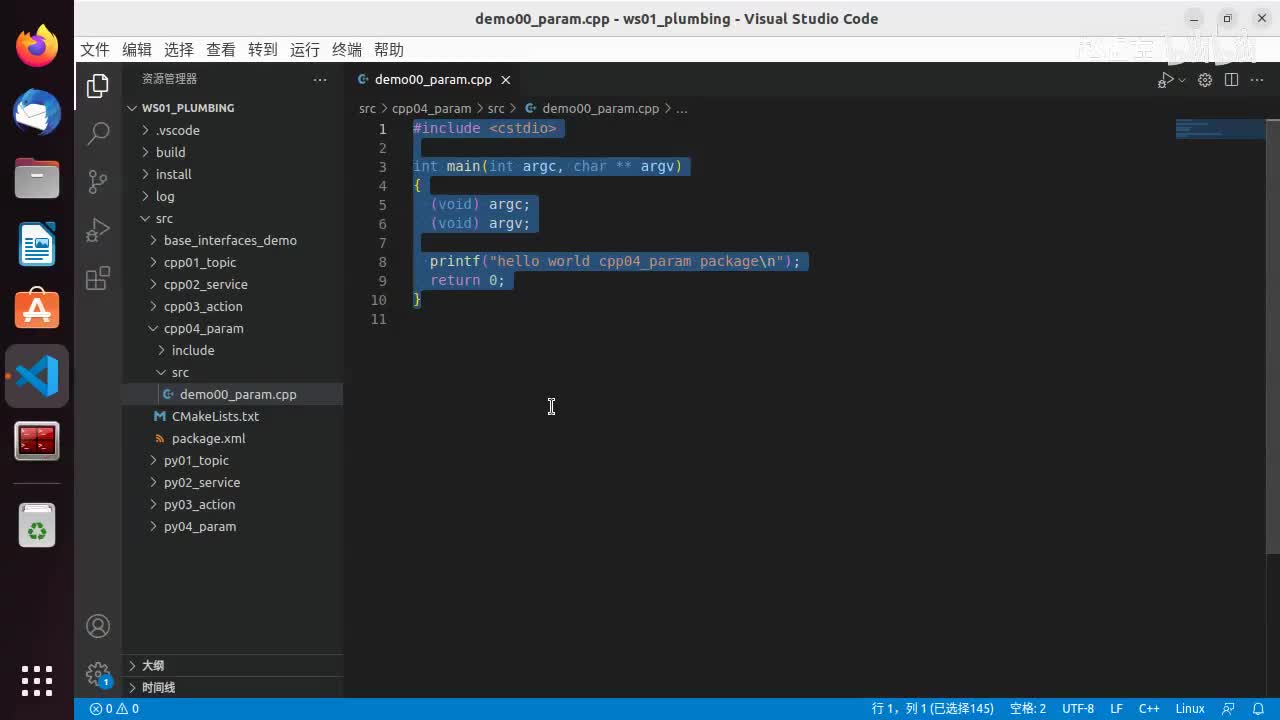Expand the .vscode folder

(233, 130)
